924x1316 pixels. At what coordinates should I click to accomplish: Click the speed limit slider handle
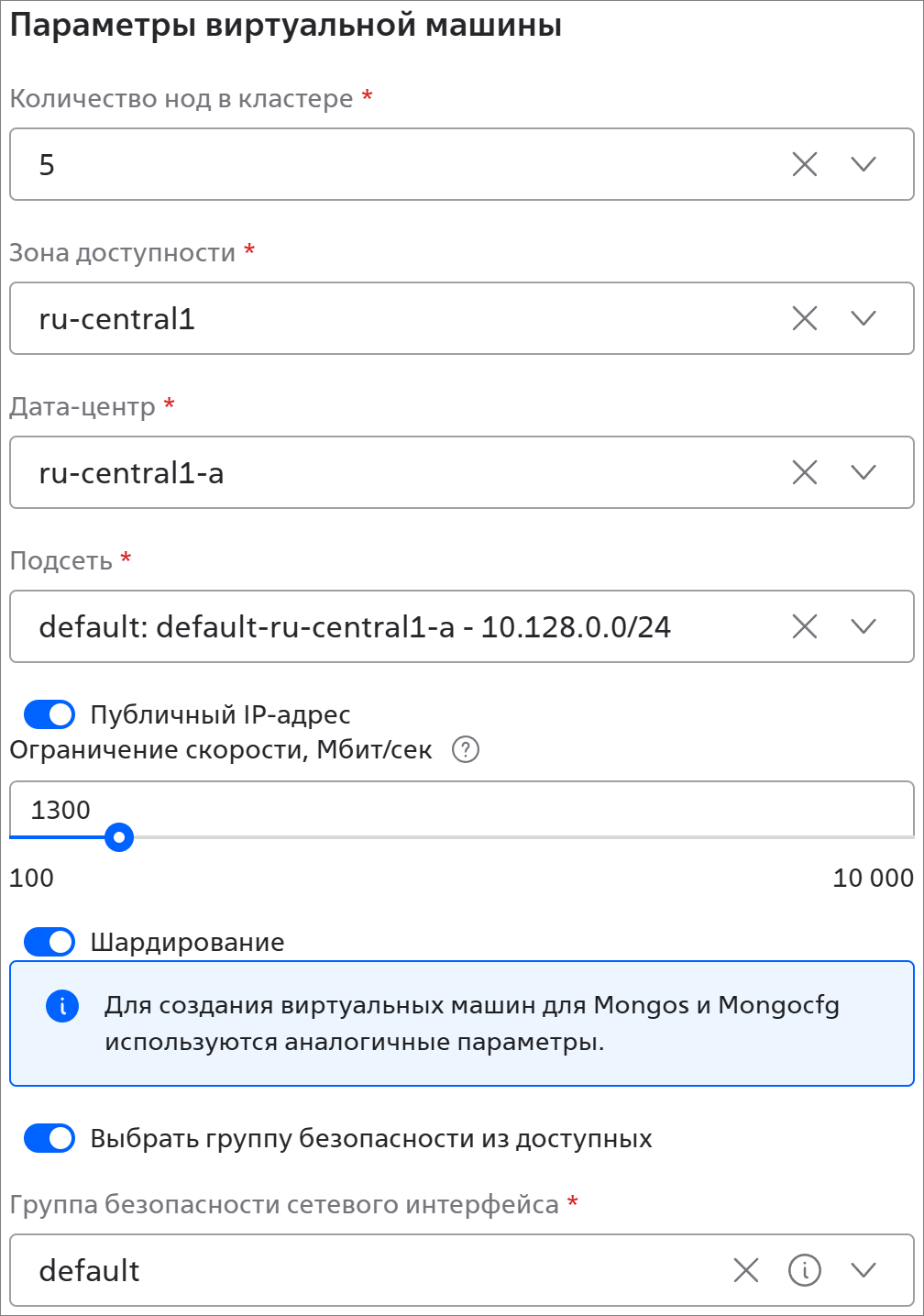(x=119, y=837)
